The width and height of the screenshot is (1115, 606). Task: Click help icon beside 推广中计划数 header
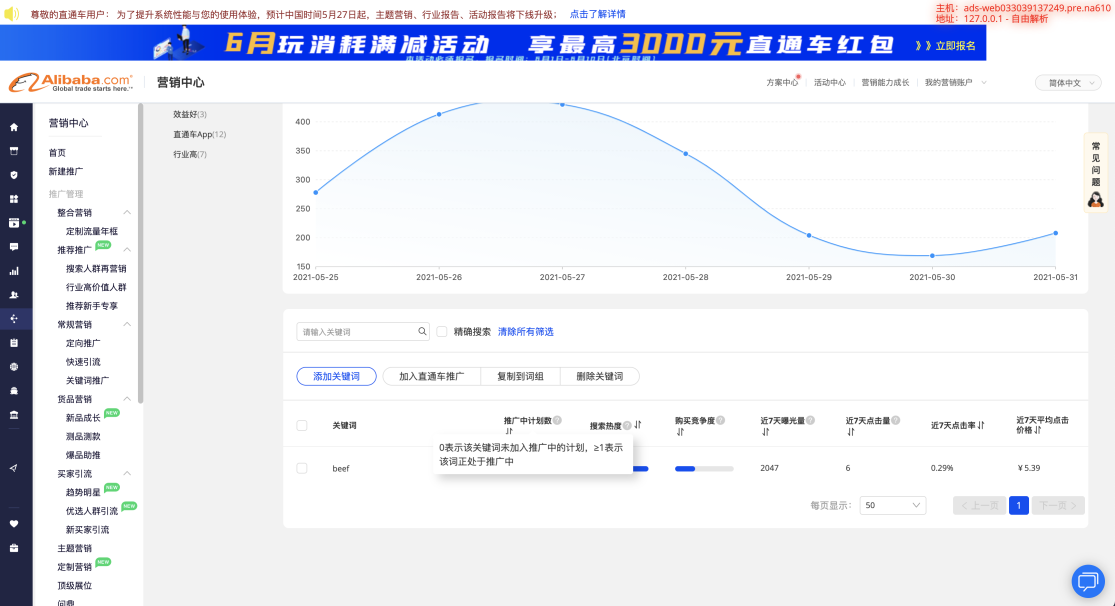coord(557,421)
